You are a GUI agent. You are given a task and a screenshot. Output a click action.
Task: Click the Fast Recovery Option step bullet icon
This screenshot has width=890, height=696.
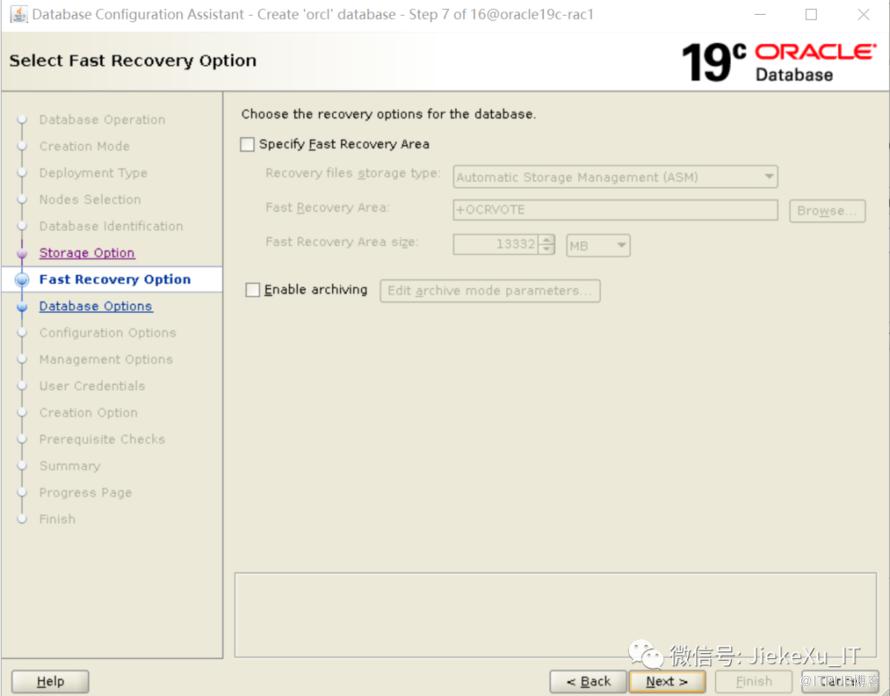[x=22, y=279]
